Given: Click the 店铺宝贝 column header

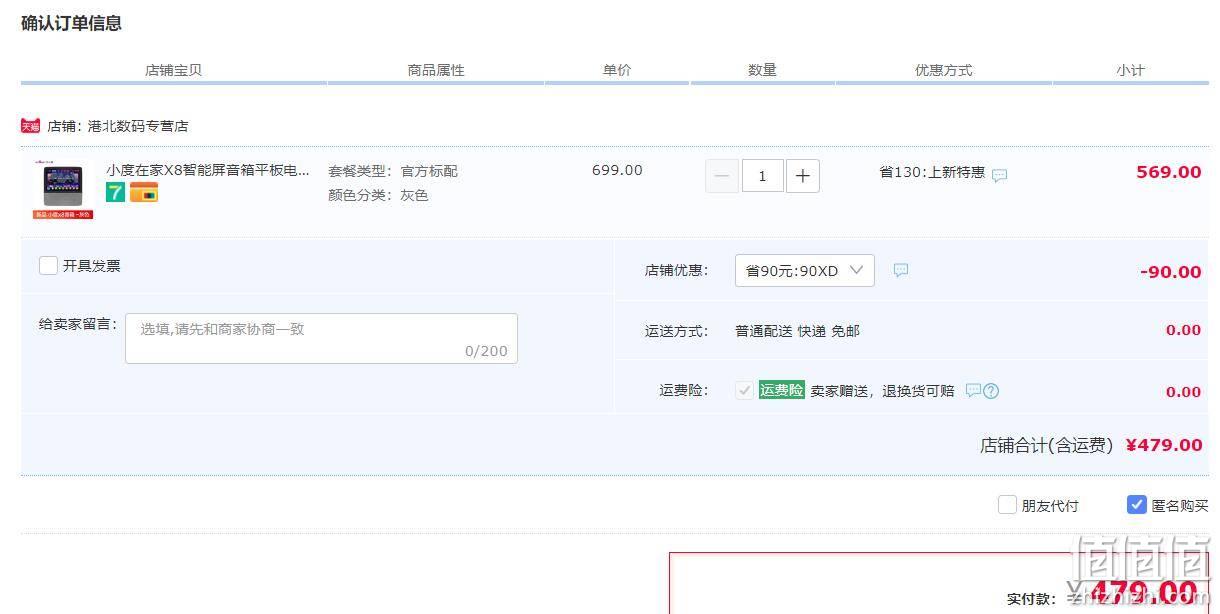Looking at the screenshot, I should (x=174, y=70).
